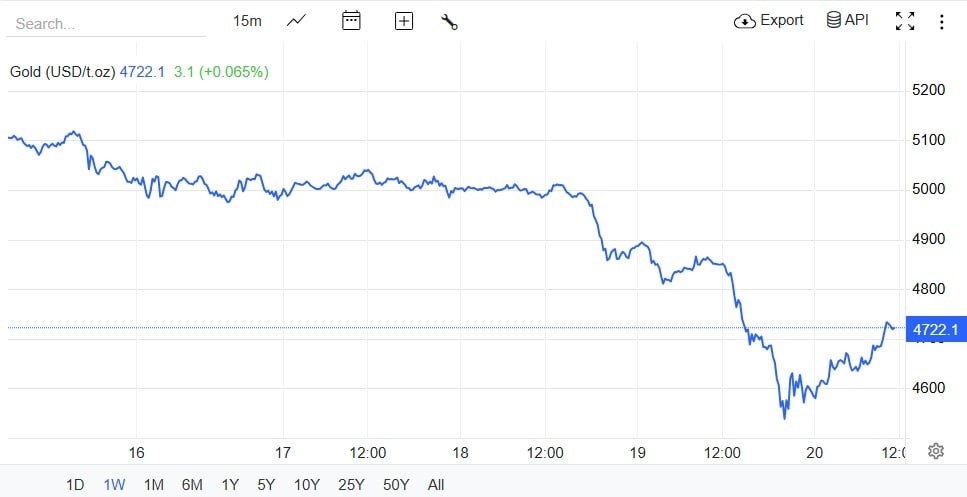Screen dimensions: 967x497
Task: Open the wrench tools icon
Action: point(449,21)
